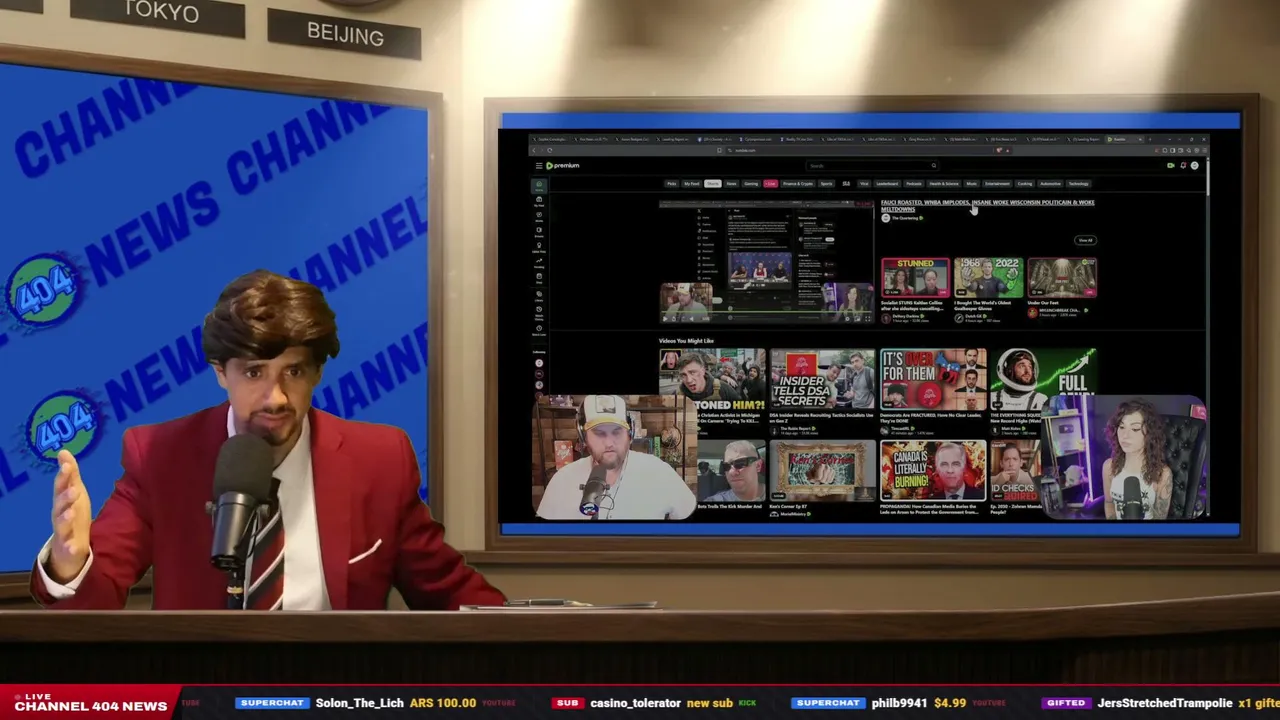Seek on the featured video progress bar

coord(767,312)
